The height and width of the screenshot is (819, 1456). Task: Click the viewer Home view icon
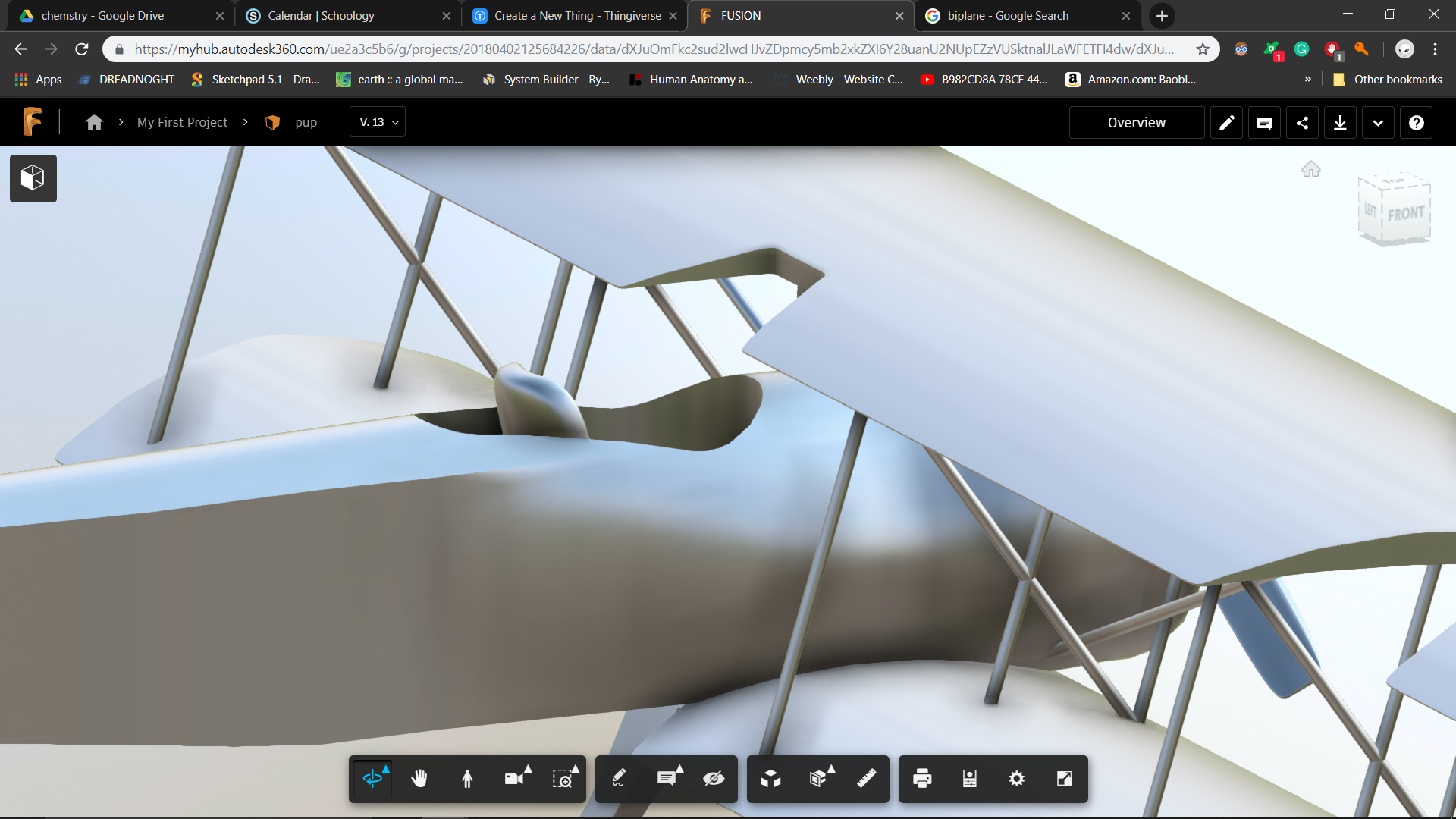point(1311,169)
